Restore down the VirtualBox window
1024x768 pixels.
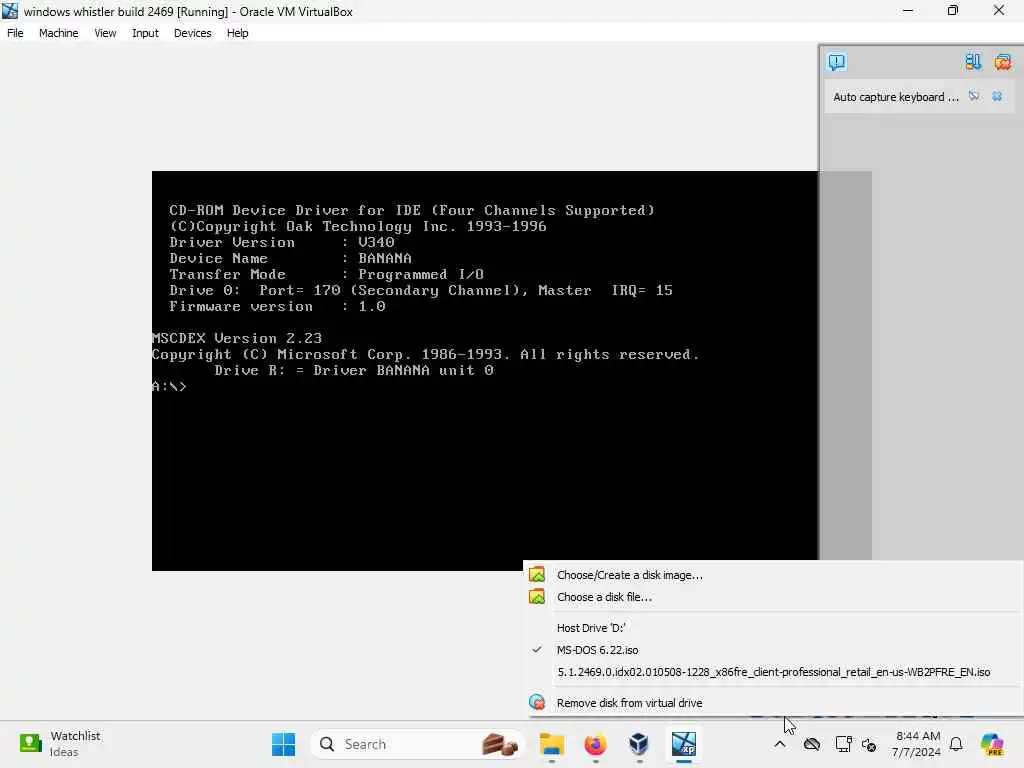[953, 10]
